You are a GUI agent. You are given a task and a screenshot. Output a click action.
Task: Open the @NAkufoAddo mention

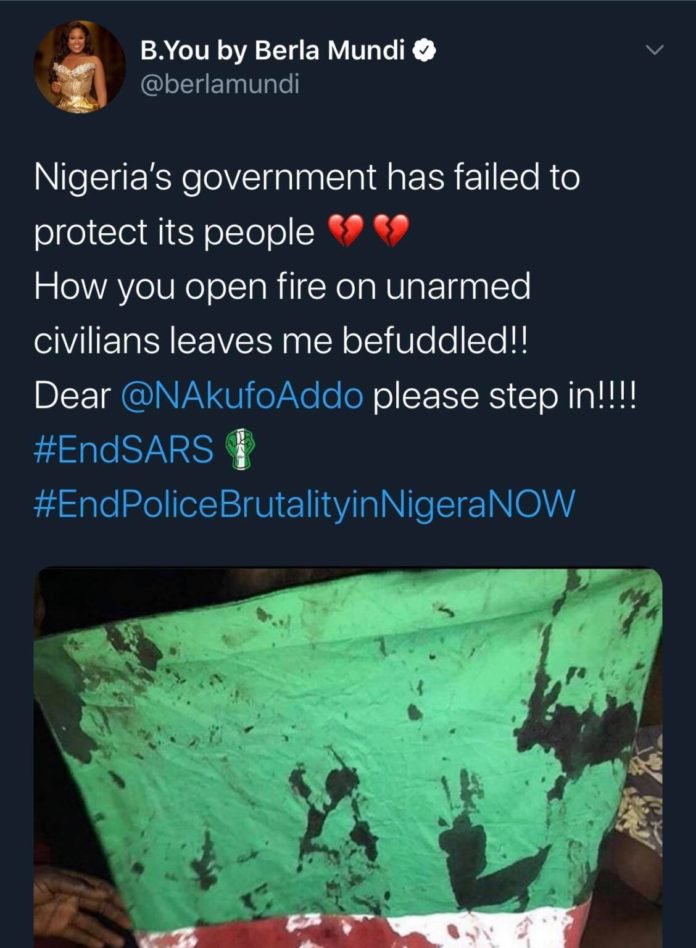242,396
